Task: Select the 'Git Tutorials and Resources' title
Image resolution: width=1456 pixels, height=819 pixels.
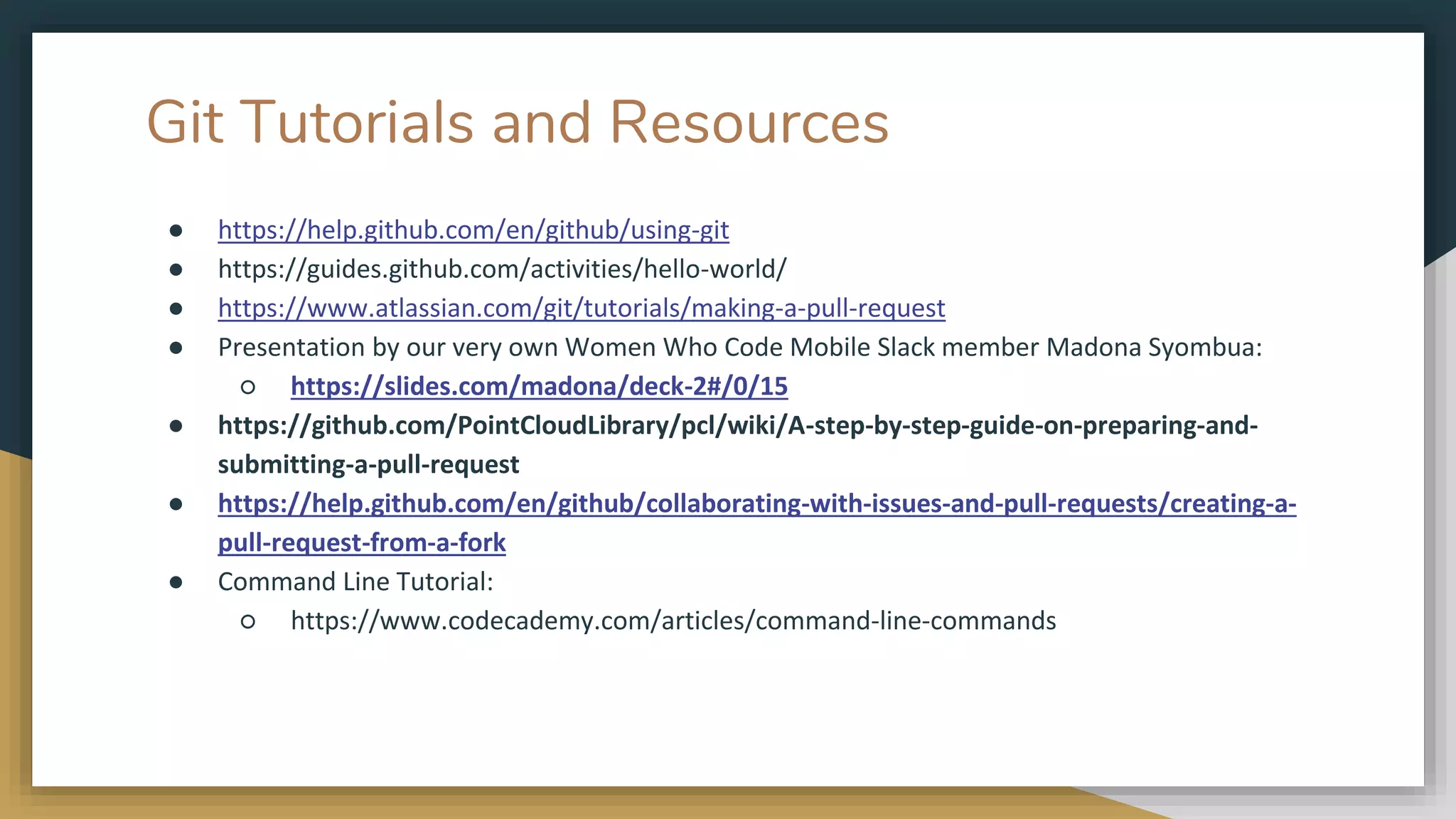Action: (x=518, y=122)
